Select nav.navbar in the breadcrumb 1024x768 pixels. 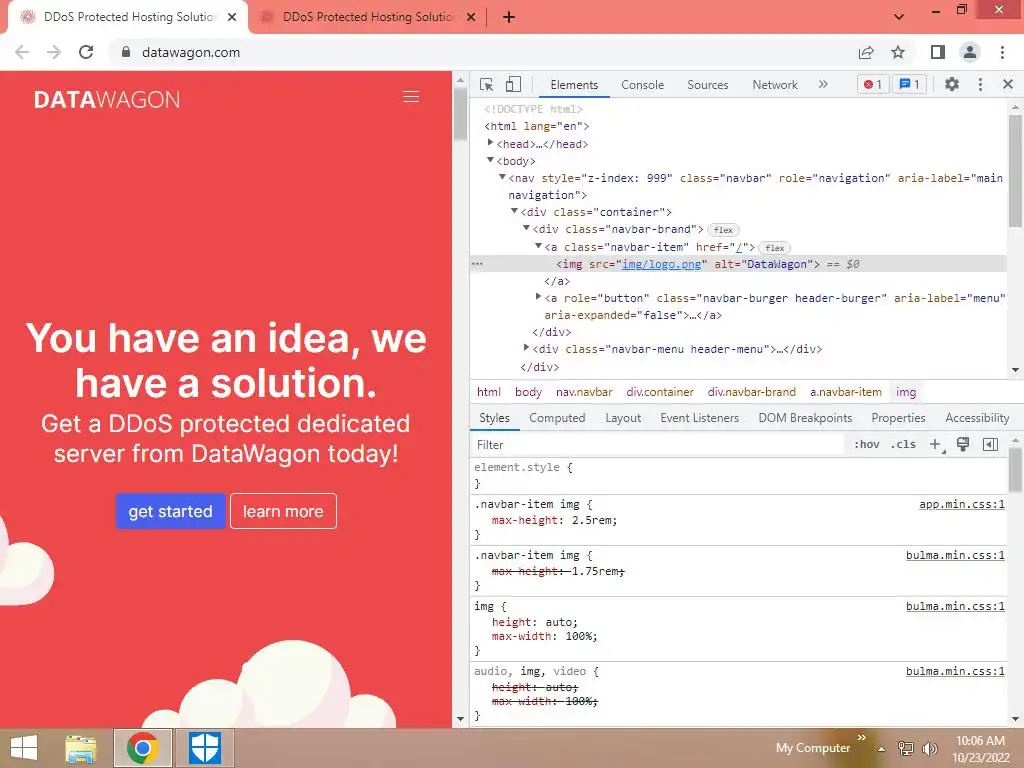pos(584,392)
